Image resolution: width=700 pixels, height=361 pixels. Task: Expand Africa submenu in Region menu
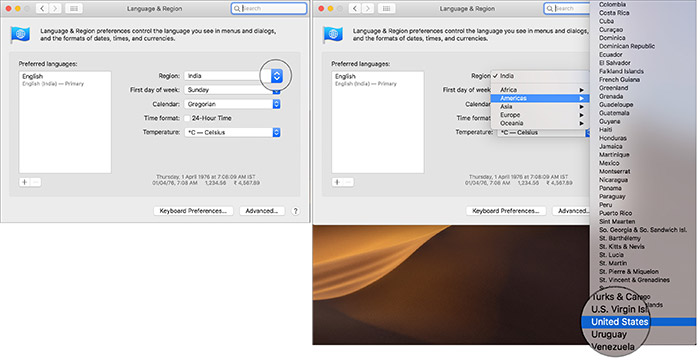click(x=540, y=90)
